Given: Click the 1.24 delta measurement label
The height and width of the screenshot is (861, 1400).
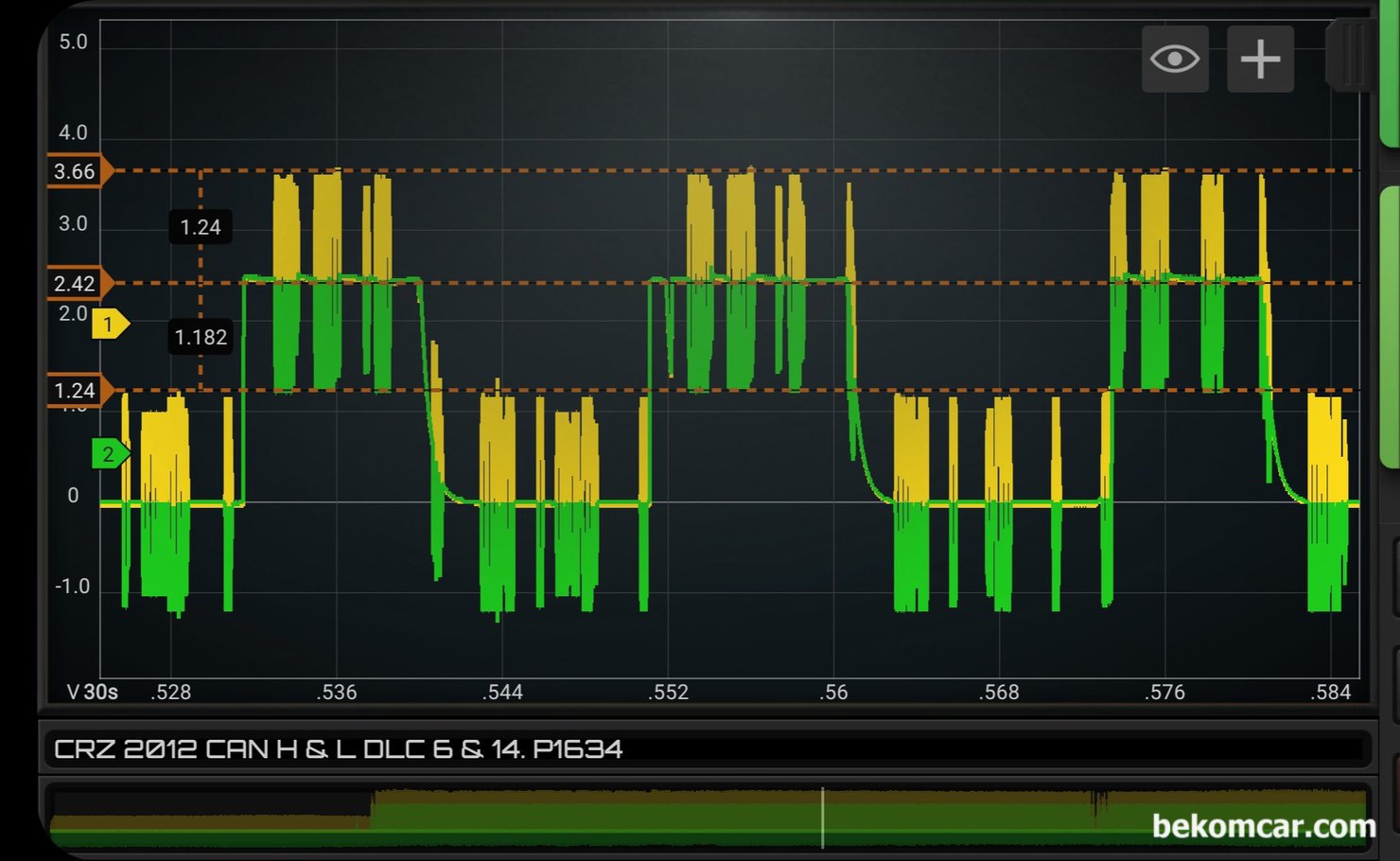Looking at the screenshot, I should click(x=201, y=227).
